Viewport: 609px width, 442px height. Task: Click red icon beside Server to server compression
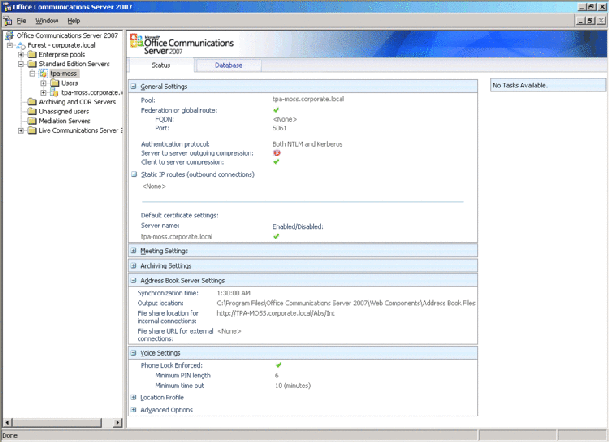(x=277, y=153)
